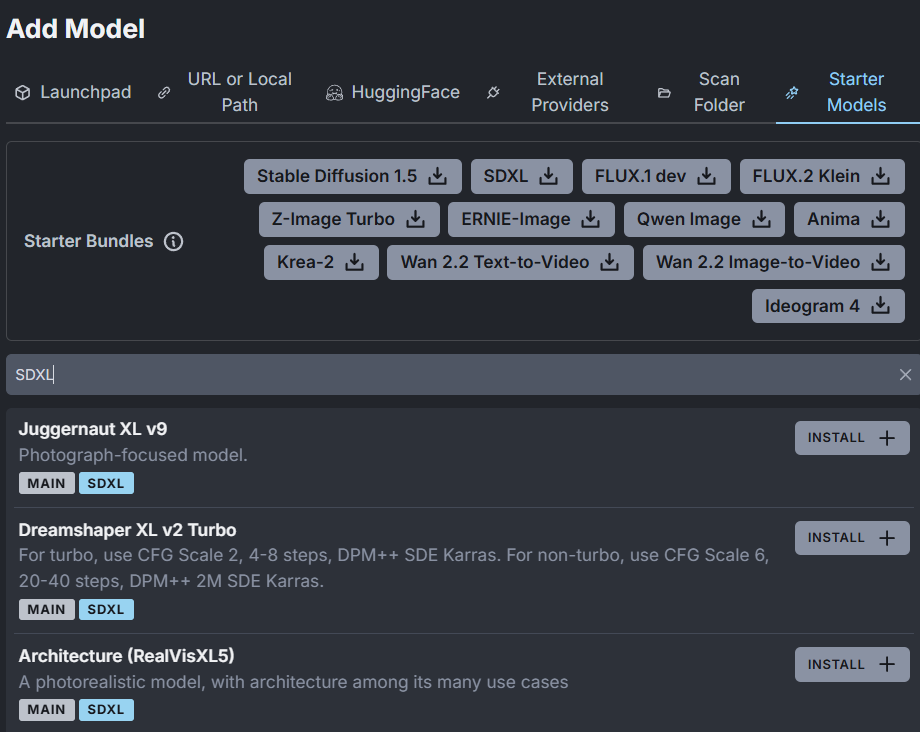Click SDXL tag under Architecture (RealVisXL5)
Viewport: 920px width, 732px height.
coord(106,710)
